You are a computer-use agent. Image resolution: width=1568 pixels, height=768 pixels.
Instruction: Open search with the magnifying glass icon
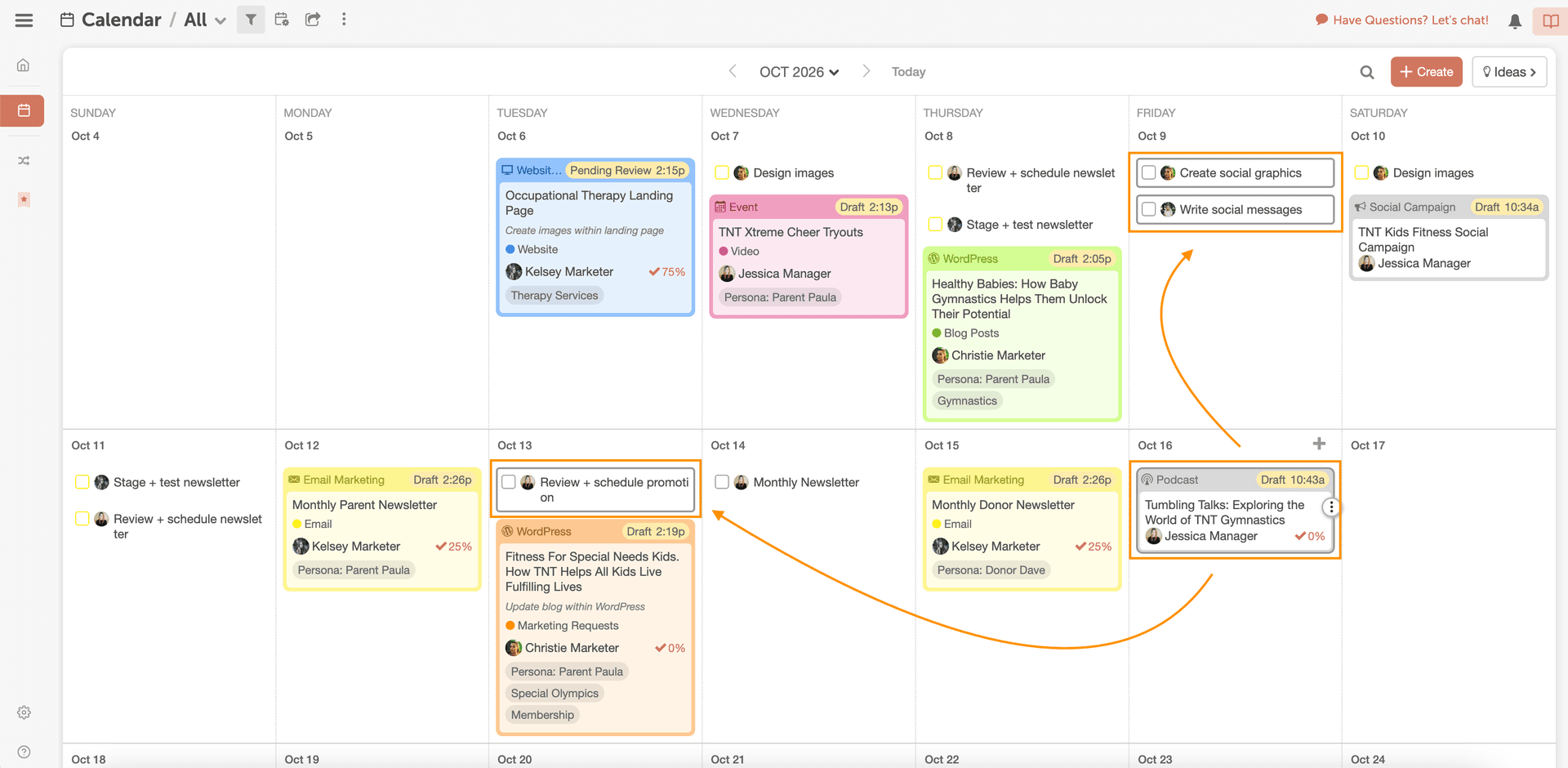1367,72
